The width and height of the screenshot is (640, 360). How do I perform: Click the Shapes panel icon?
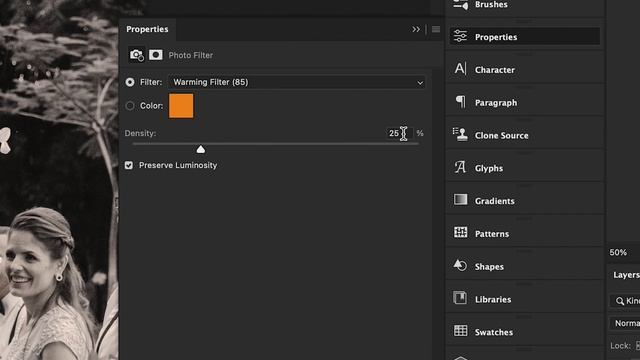460,265
